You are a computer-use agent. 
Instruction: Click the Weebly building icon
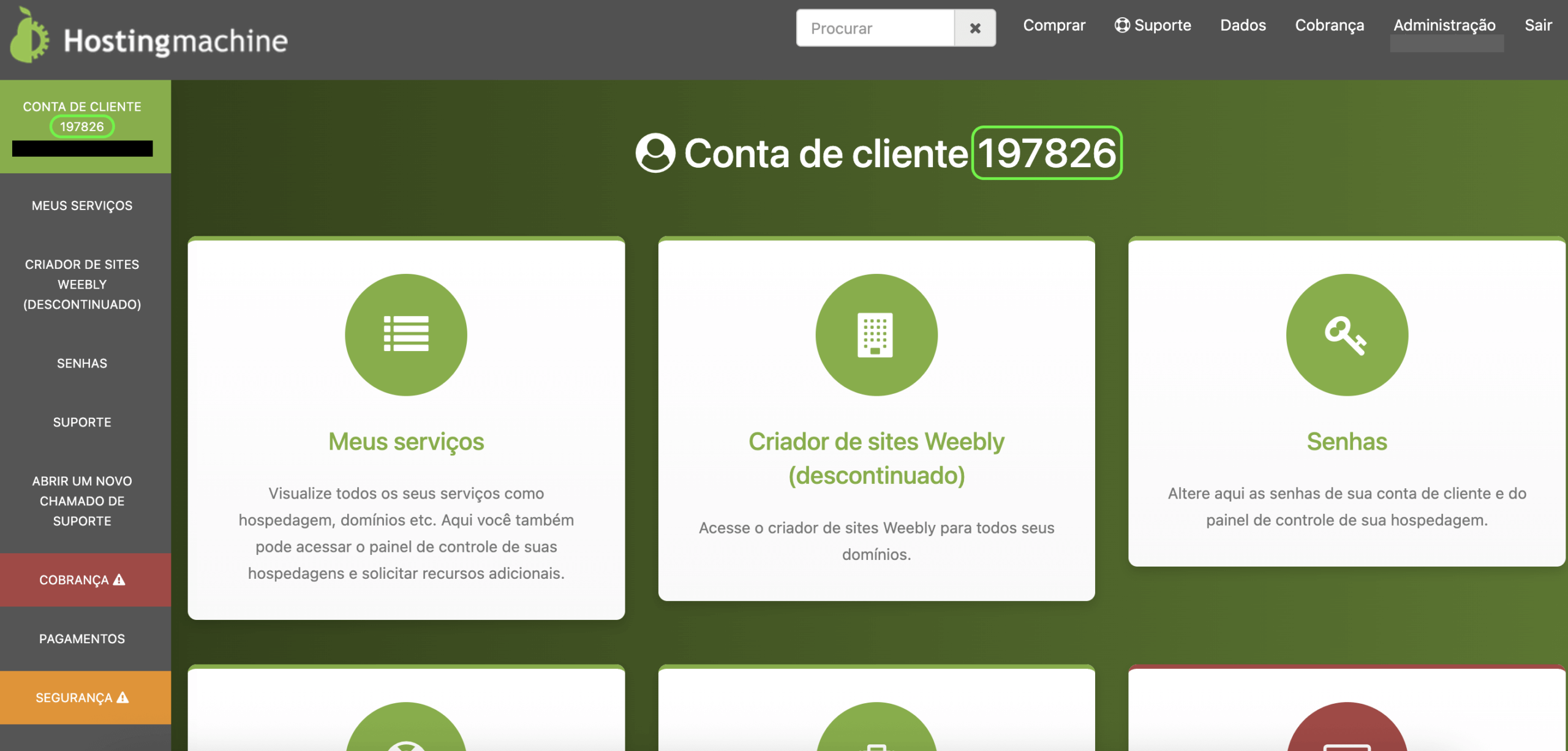[x=876, y=334]
